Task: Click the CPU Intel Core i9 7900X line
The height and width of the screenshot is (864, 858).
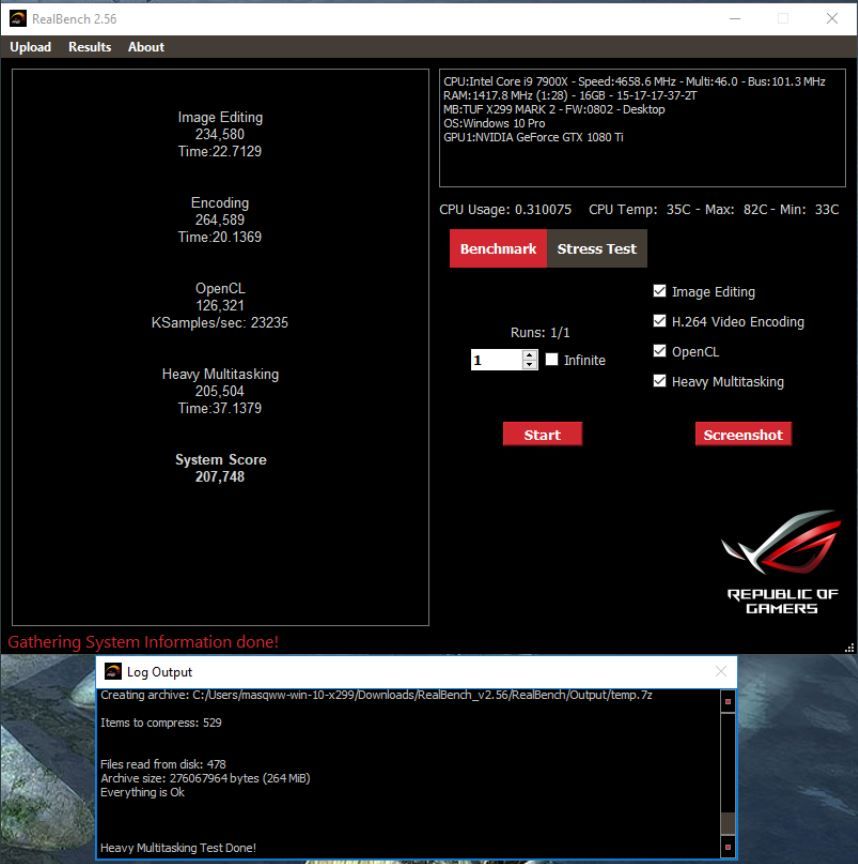Action: [x=634, y=82]
